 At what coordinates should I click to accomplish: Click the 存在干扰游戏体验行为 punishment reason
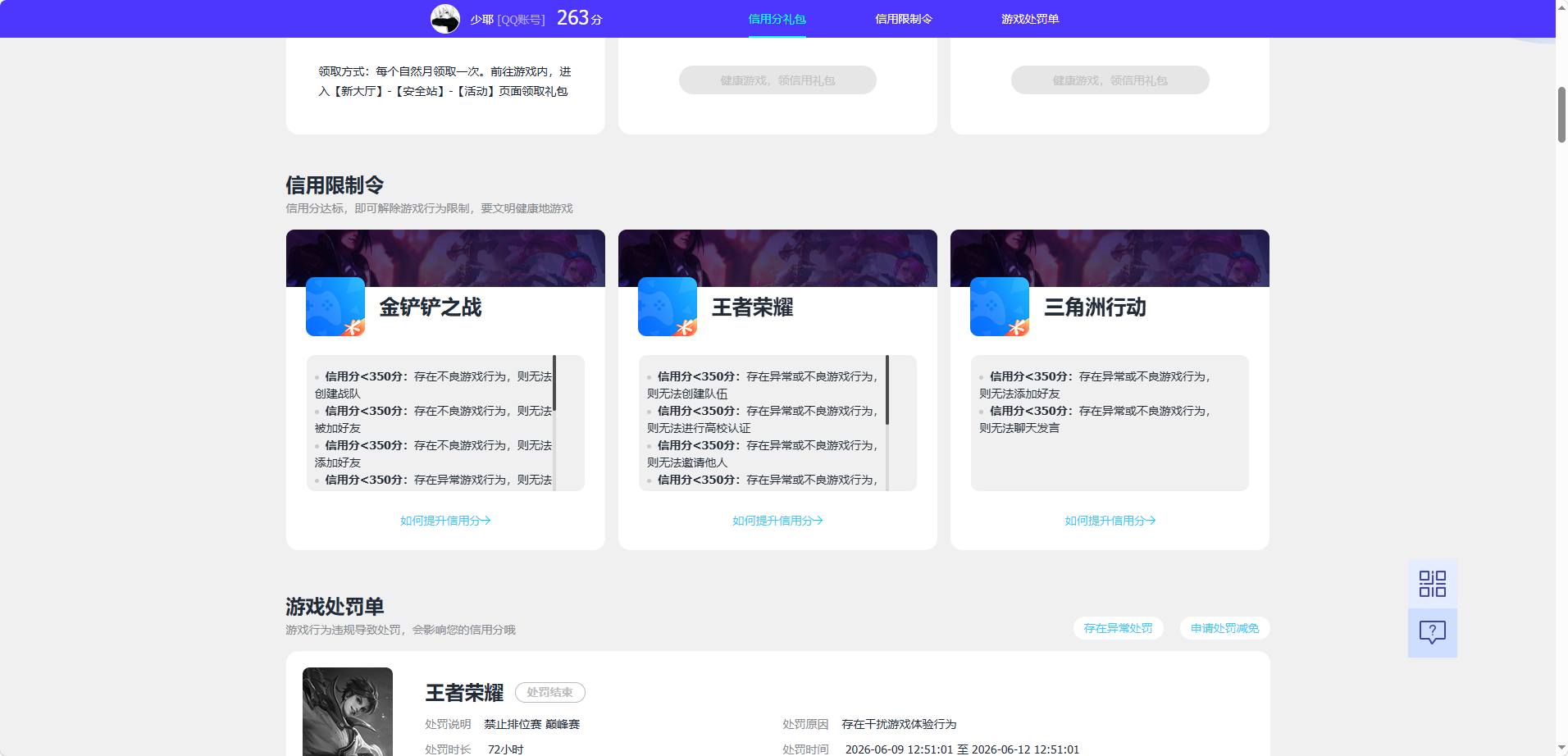click(899, 725)
